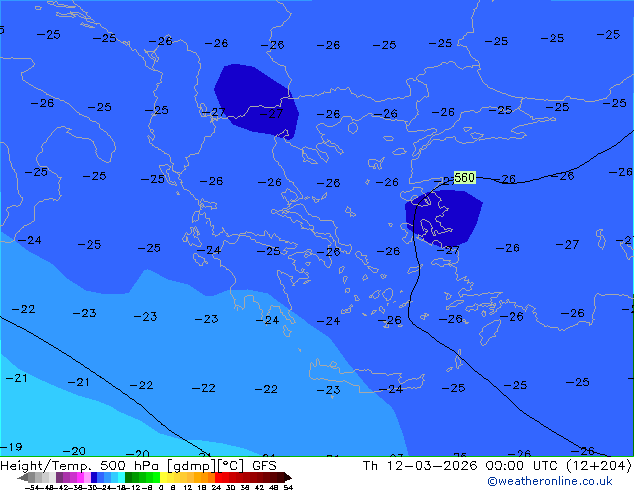Click the cyan swatch near -18 in the legend
634x490 pixels.
pyautogui.click(x=121, y=477)
